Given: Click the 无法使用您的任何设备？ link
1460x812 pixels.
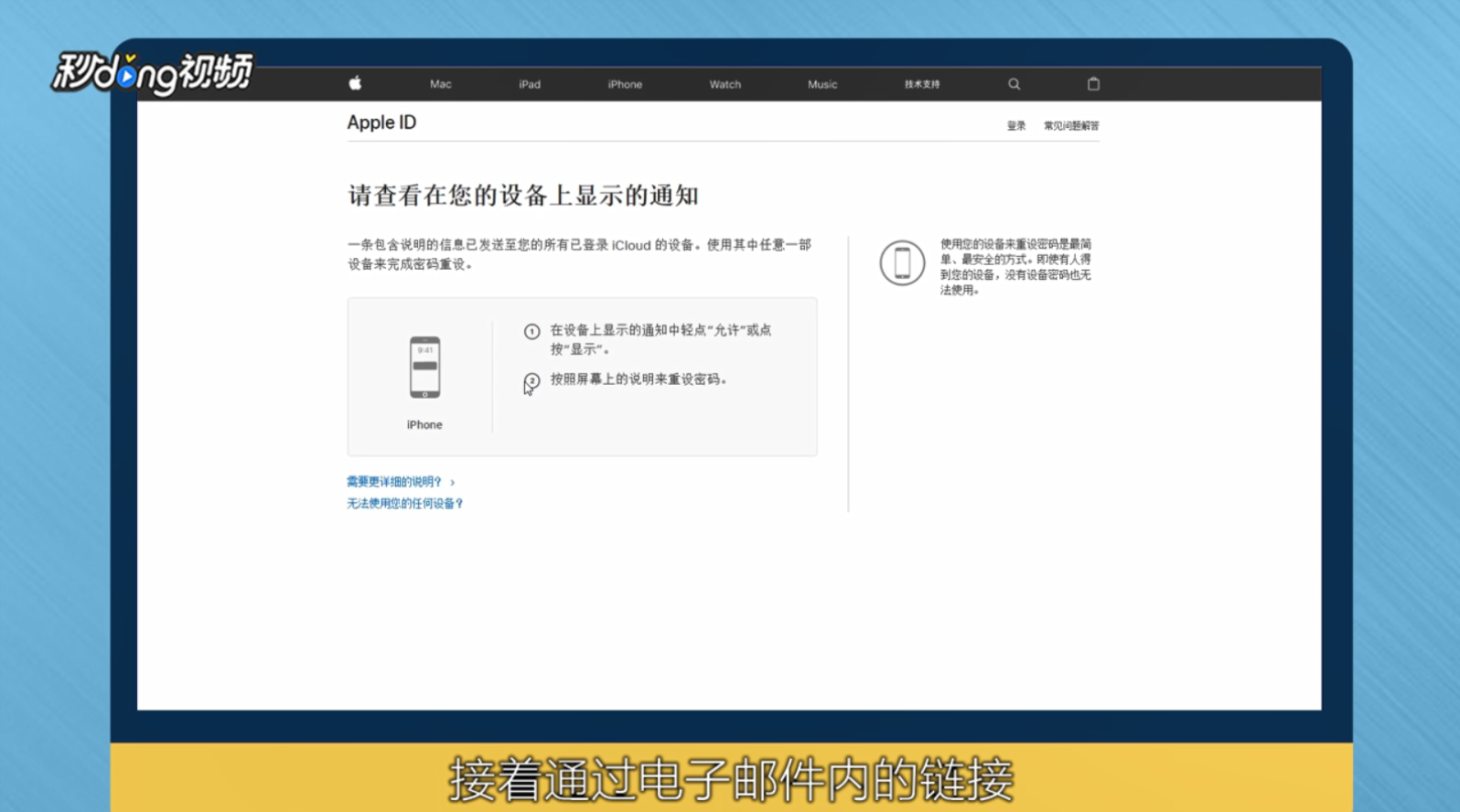Looking at the screenshot, I should click(405, 504).
